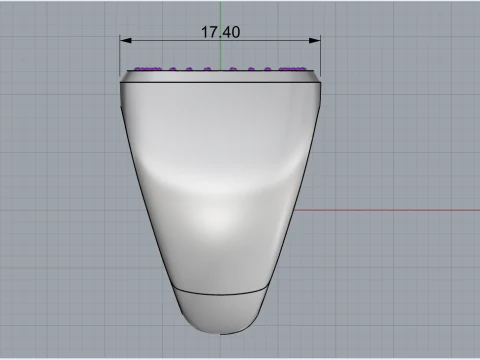Select the 17.40 dimension text
480x360 pixels.
click(x=220, y=32)
